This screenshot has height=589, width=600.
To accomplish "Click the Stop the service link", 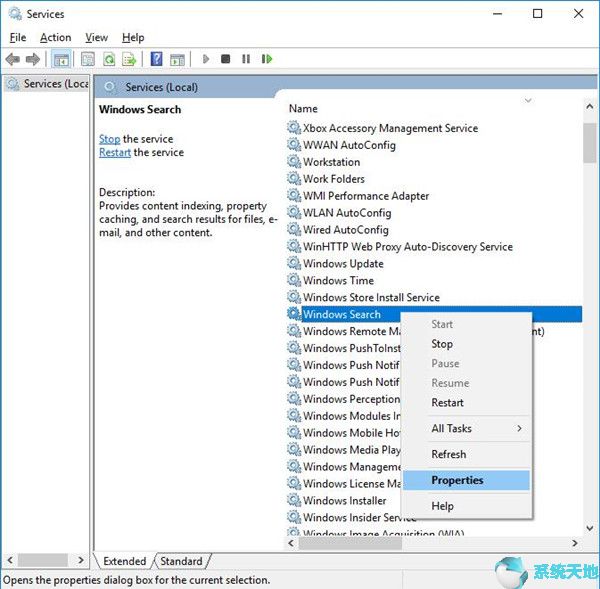I will pos(109,139).
